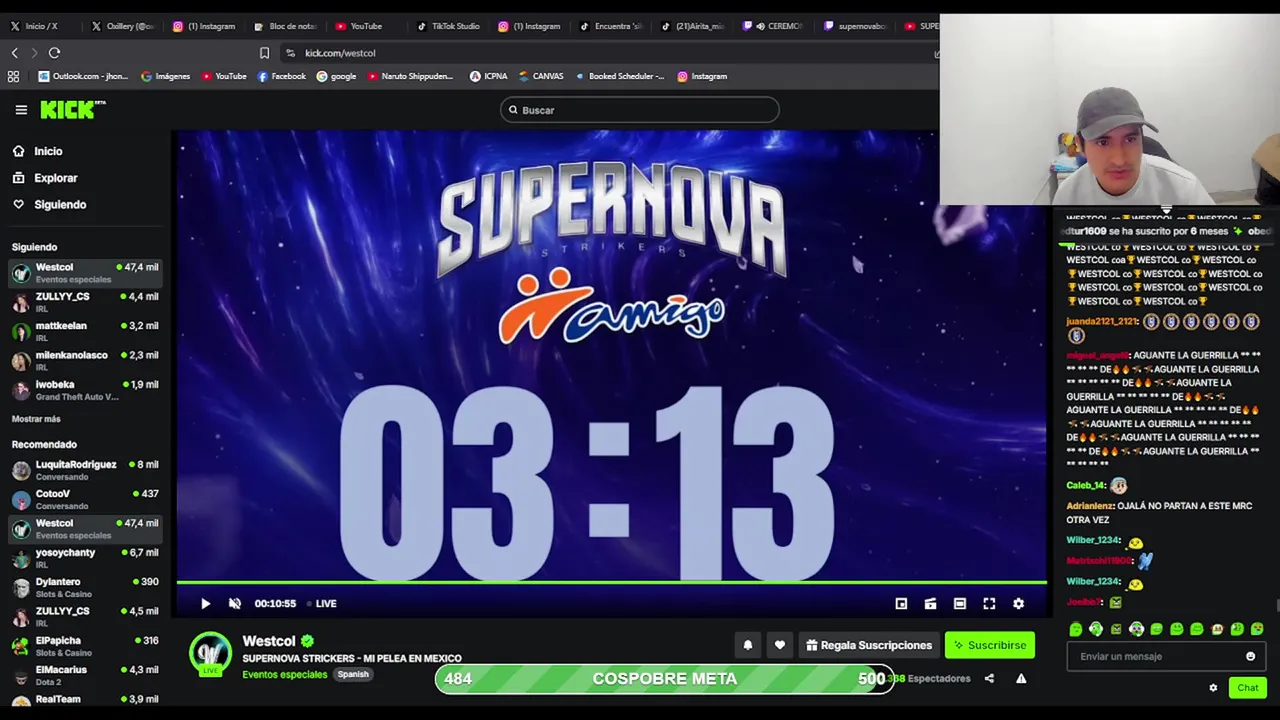
Task: Report stream via warning triangle icon
Action: pyautogui.click(x=1021, y=678)
